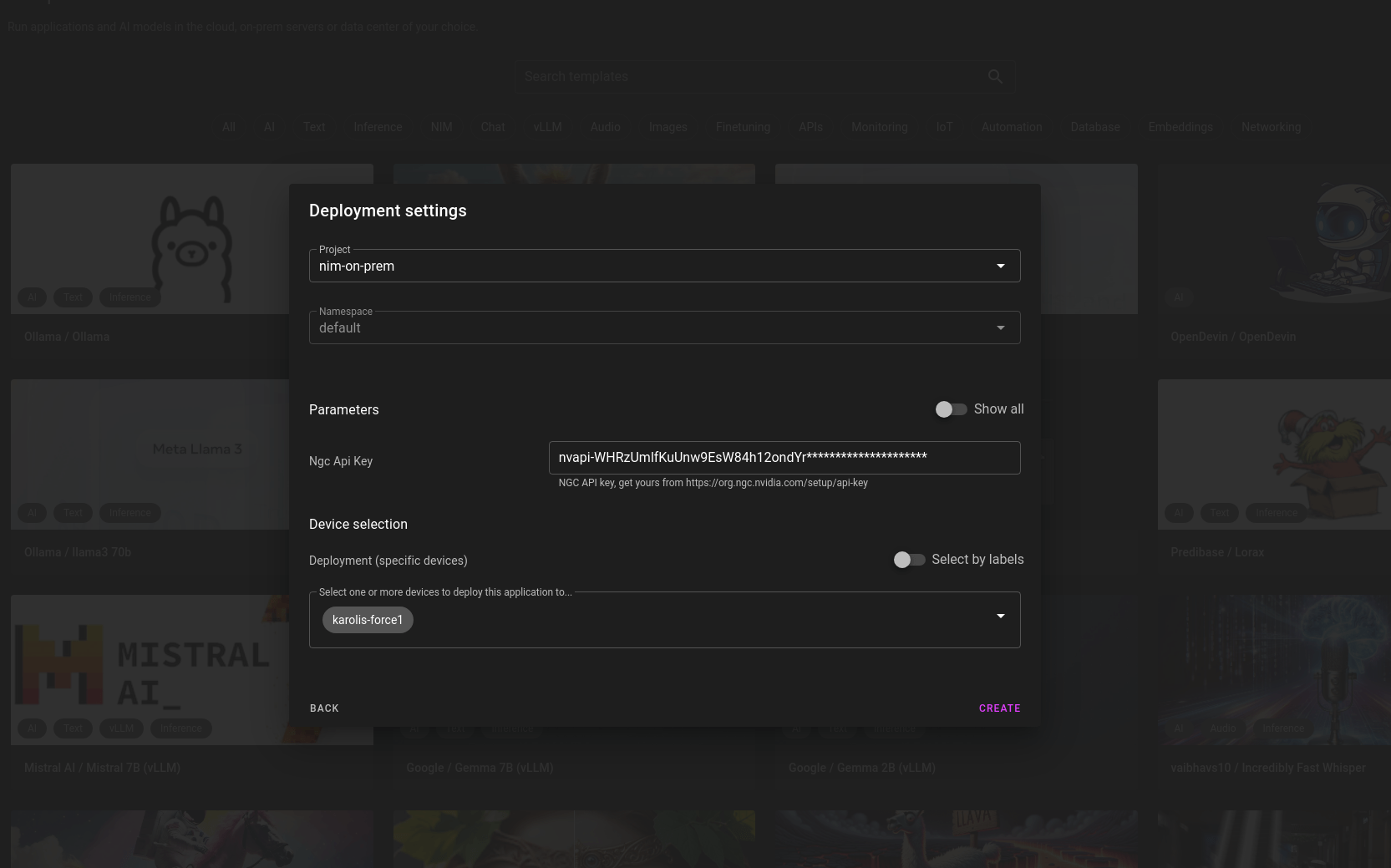Click the Predibase / Lorax template title
Screen dimensions: 1391x868
click(x=1217, y=552)
